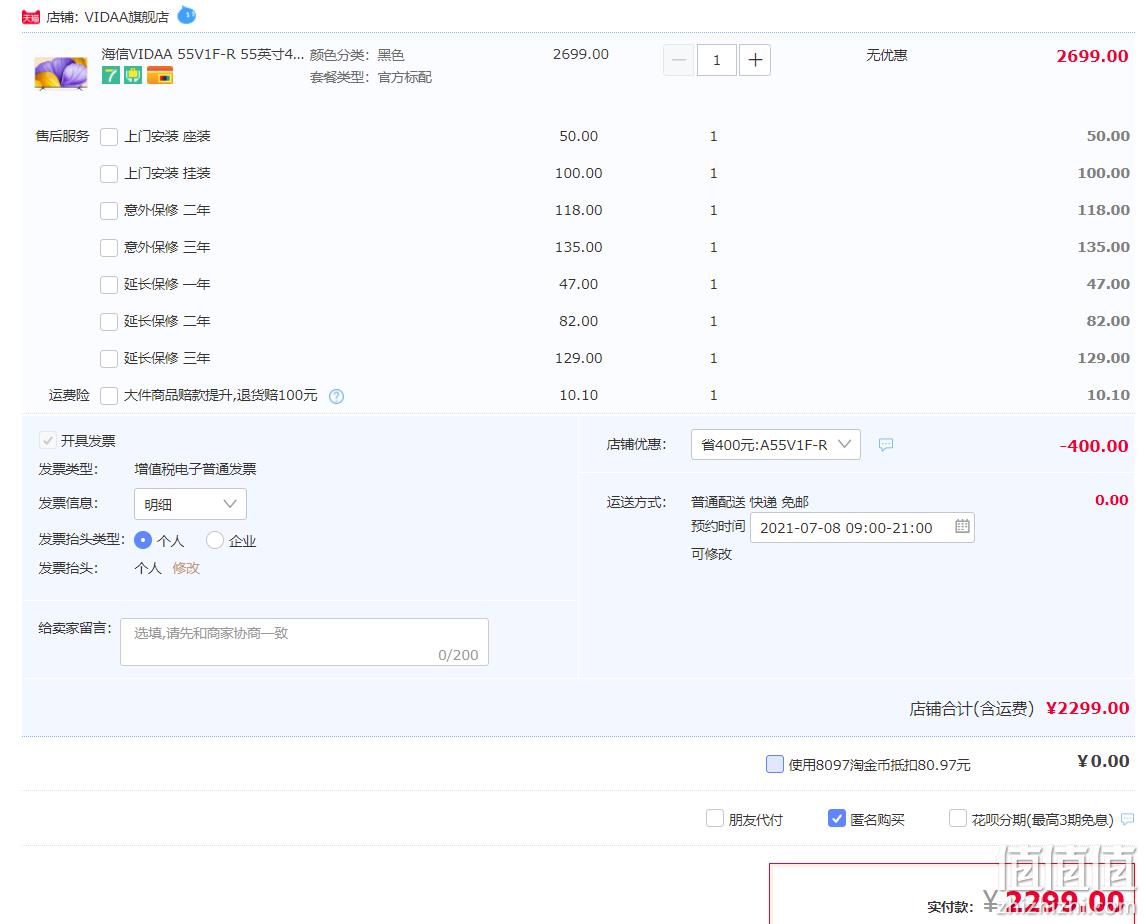This screenshot has height=924, width=1146.
Task: Click the red 2699.00 product subtotal
Action: pyautogui.click(x=1092, y=56)
